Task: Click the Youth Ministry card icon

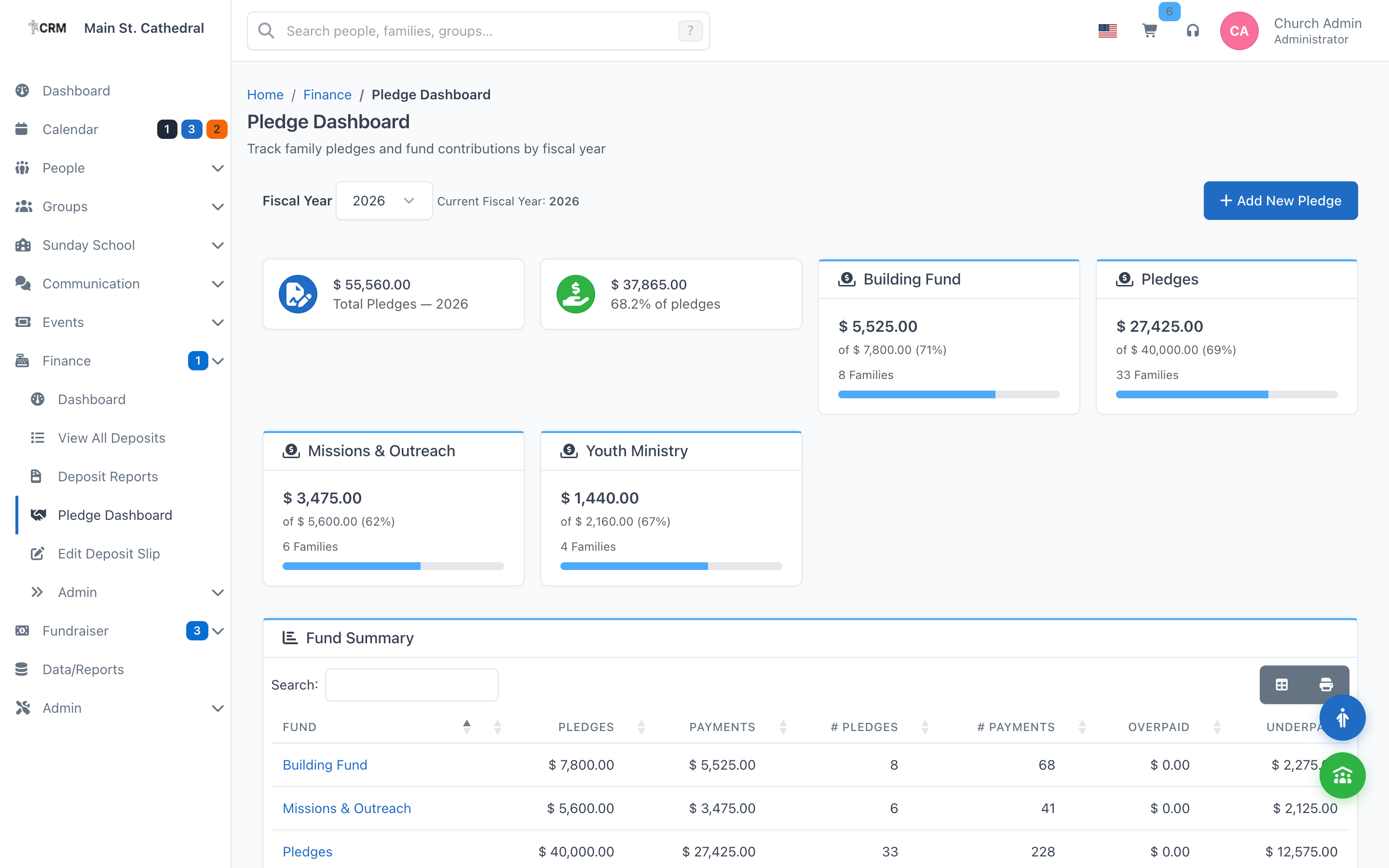Action: (569, 451)
